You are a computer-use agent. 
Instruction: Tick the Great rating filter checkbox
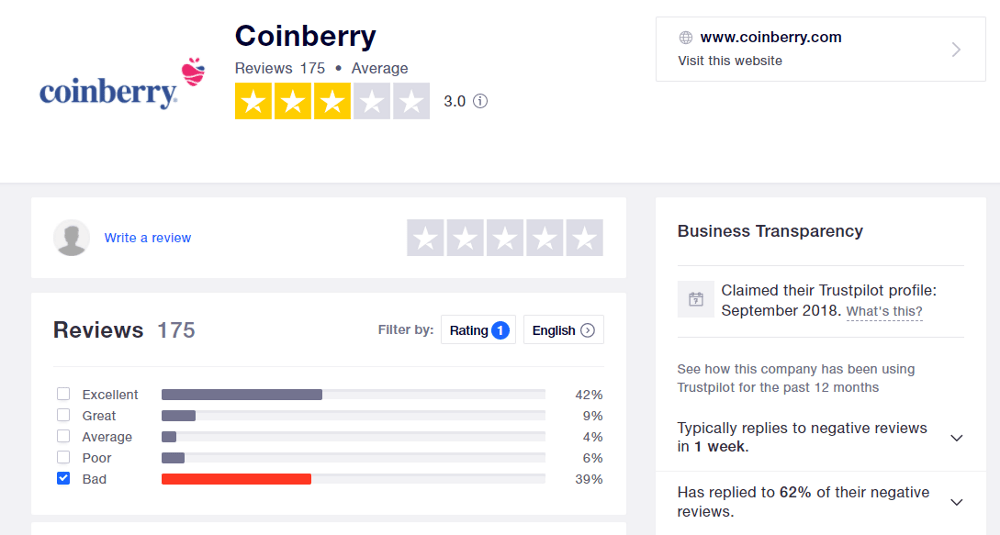(63, 415)
